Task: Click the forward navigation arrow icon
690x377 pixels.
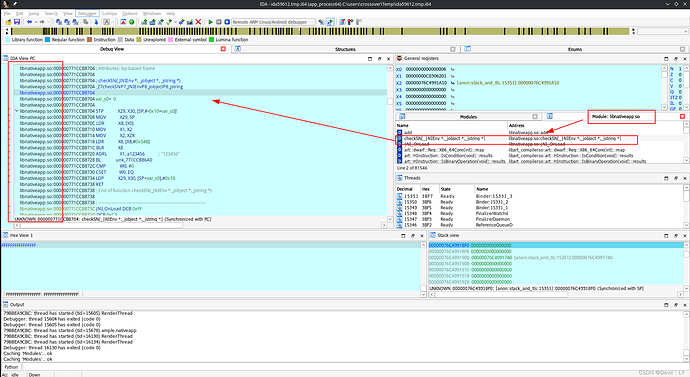Action: (x=42, y=22)
